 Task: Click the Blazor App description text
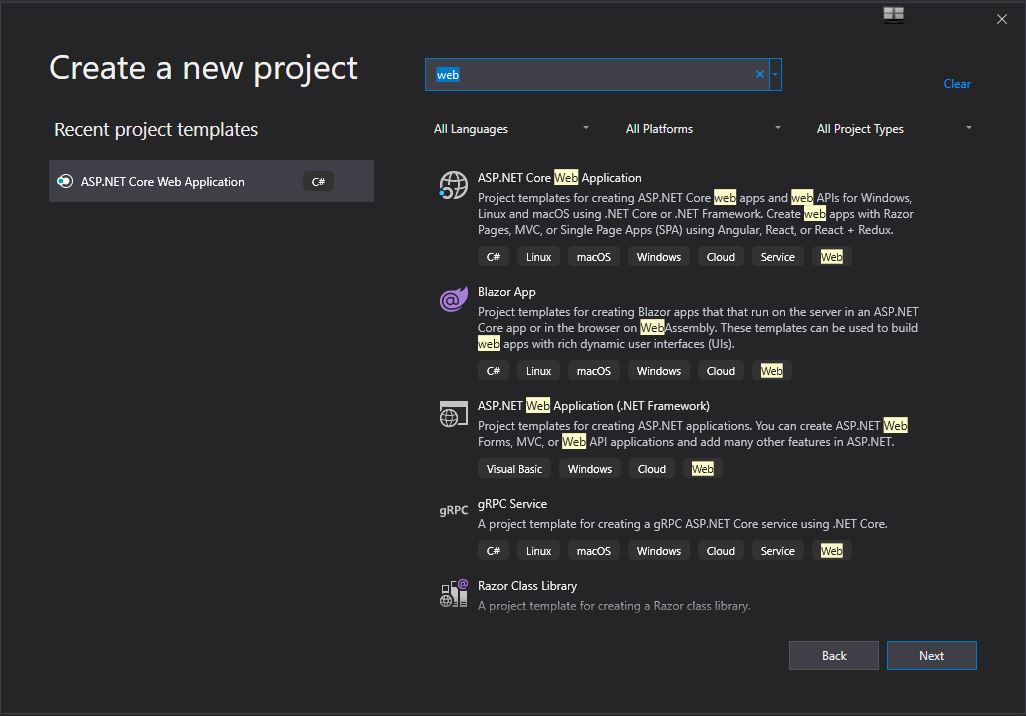(x=698, y=328)
